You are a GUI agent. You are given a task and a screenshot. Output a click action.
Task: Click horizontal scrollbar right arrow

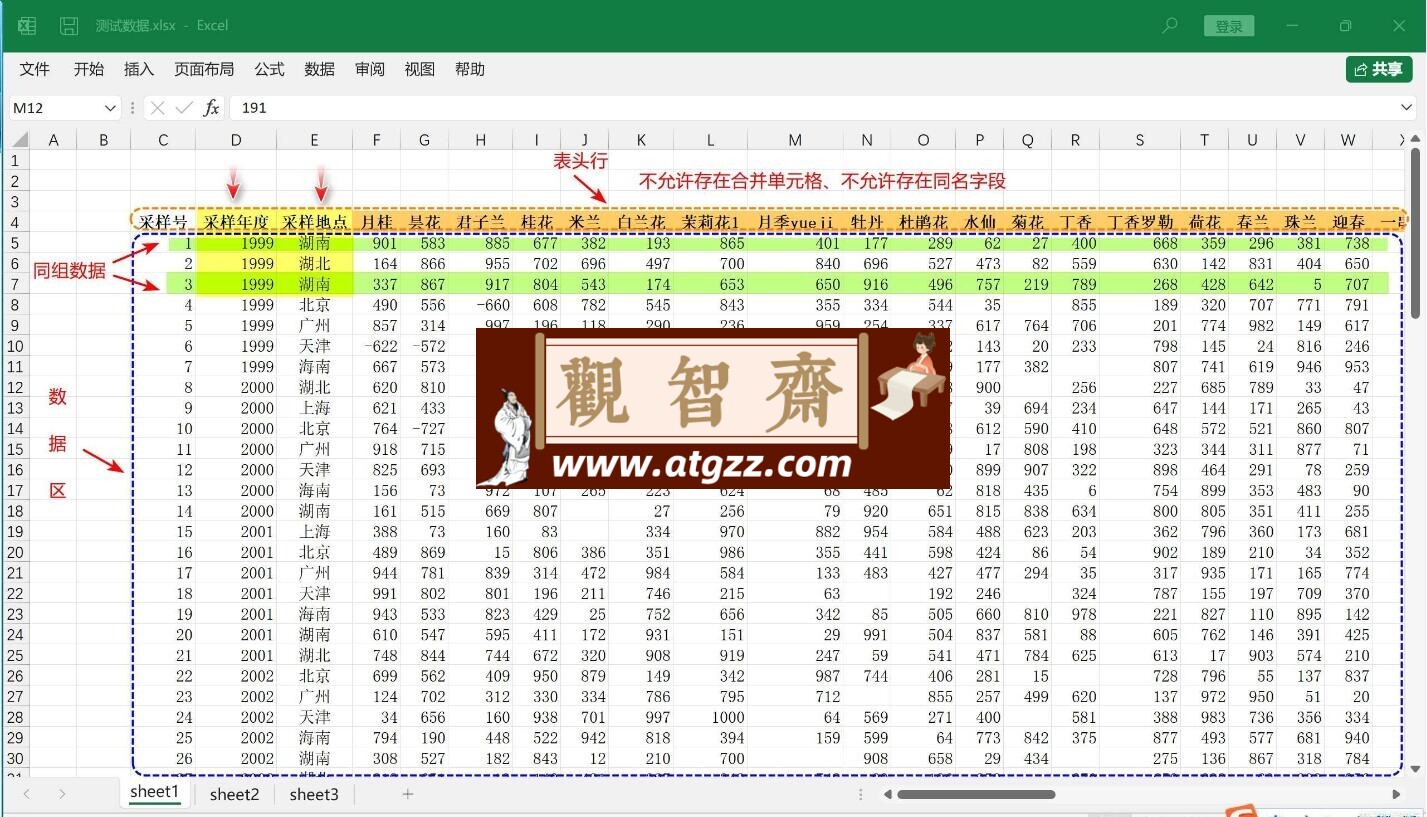[1397, 795]
